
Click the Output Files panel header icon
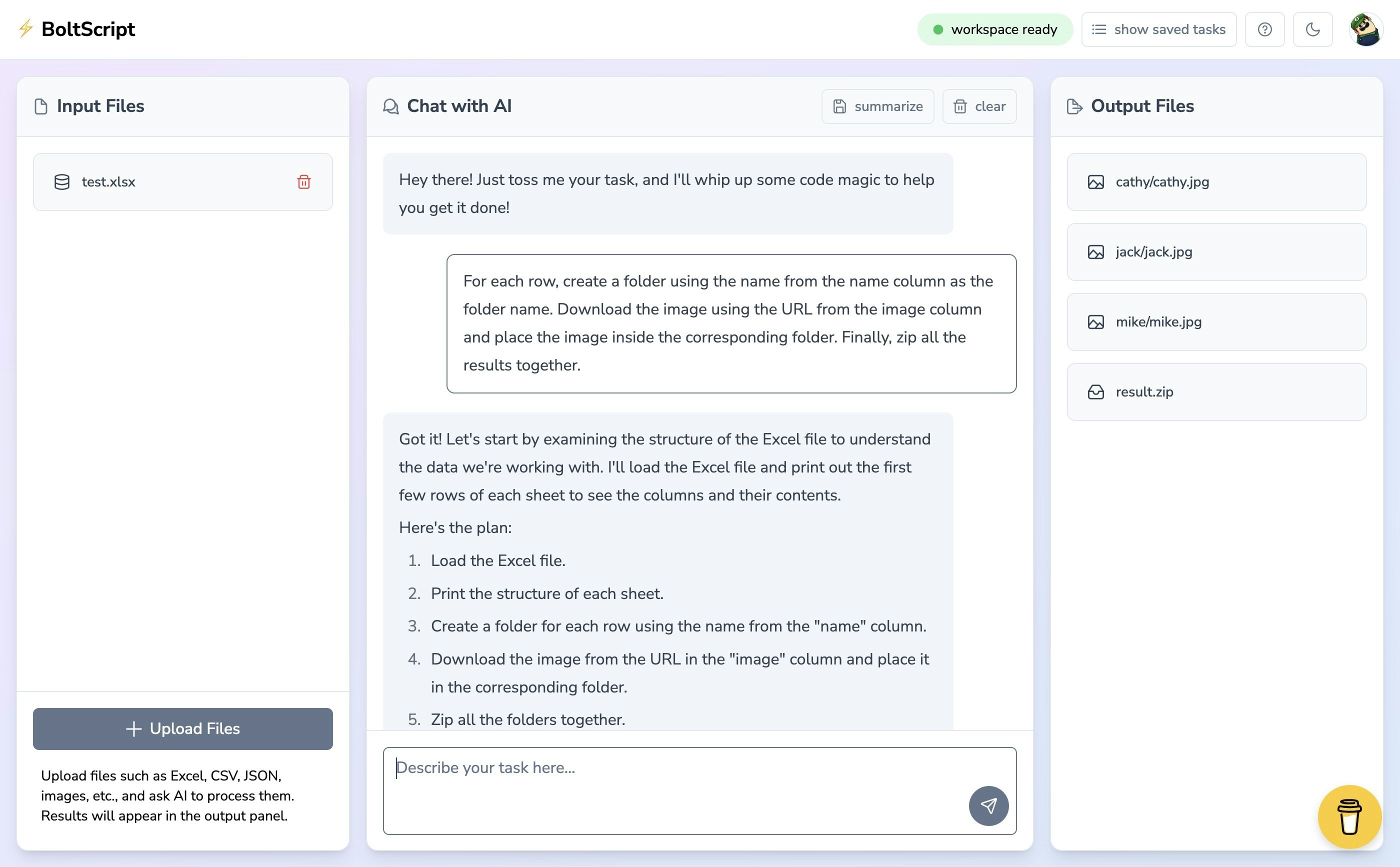(1074, 106)
